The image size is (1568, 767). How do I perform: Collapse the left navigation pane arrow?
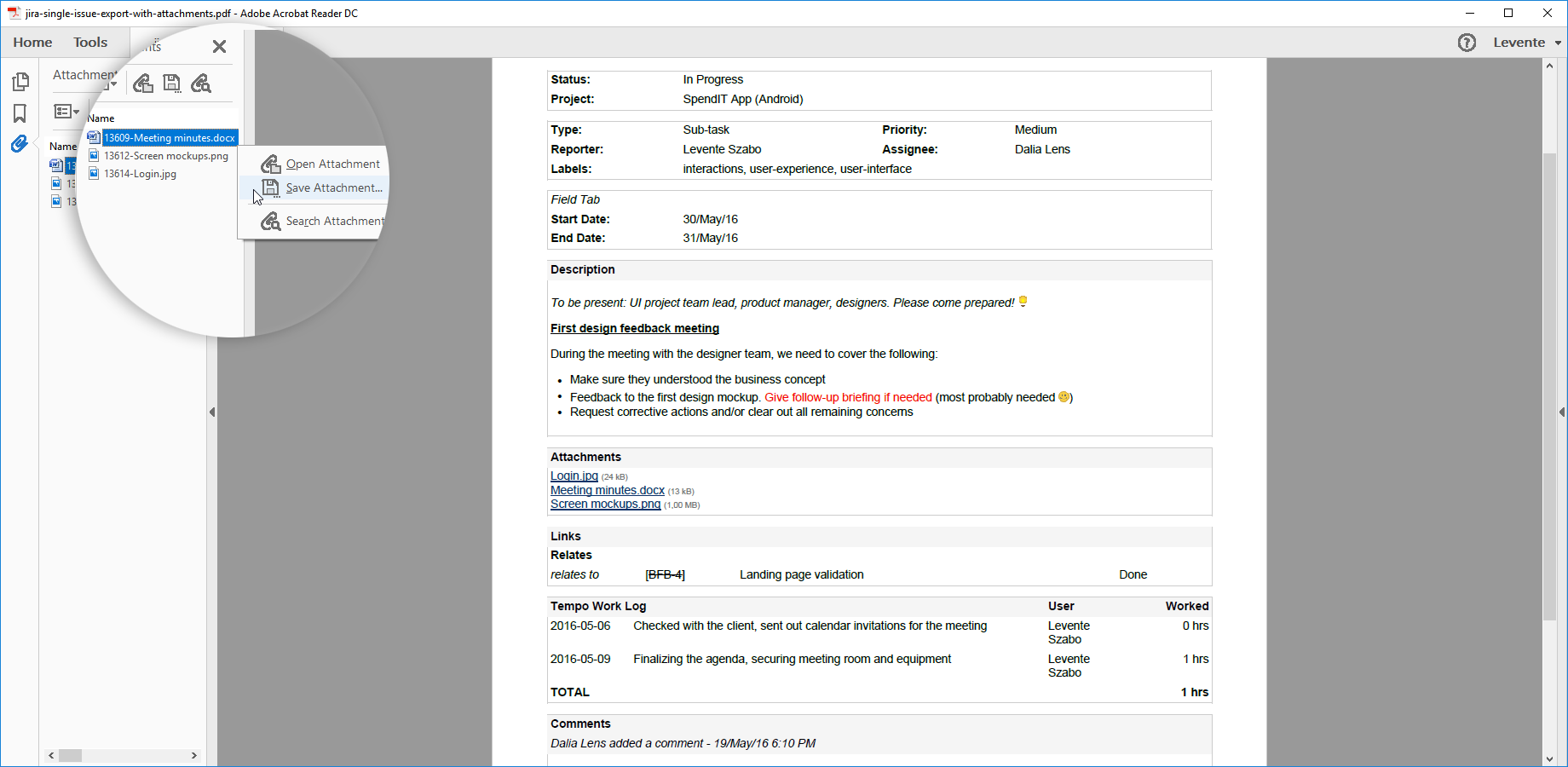(212, 412)
